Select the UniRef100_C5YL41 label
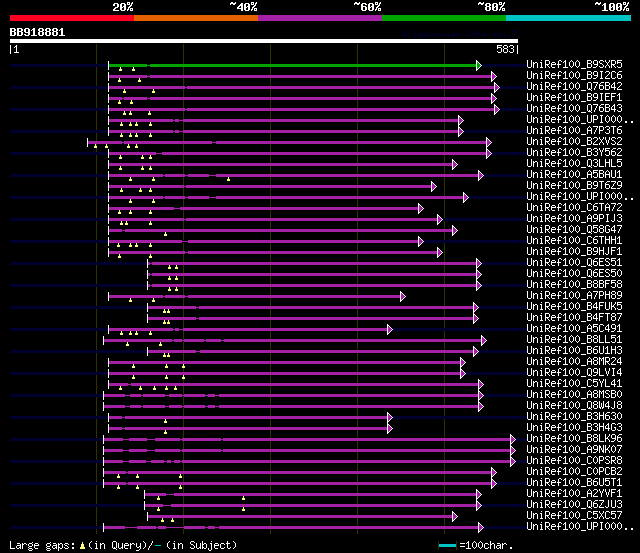The image size is (640, 553). pyautogui.click(x=574, y=384)
